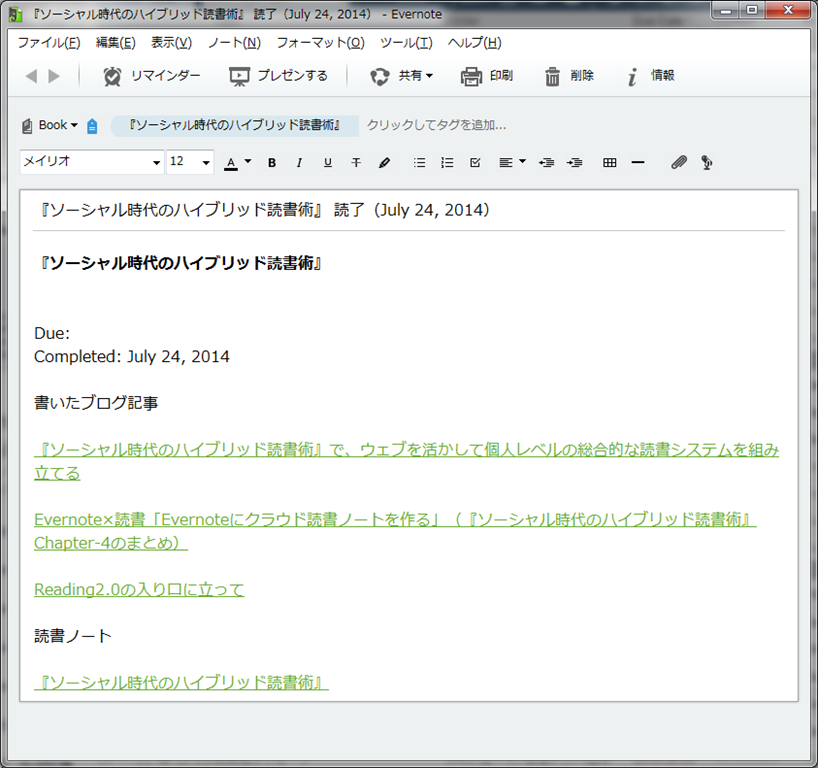
Task: Minimize the Evernote note window
Action: tap(725, 10)
